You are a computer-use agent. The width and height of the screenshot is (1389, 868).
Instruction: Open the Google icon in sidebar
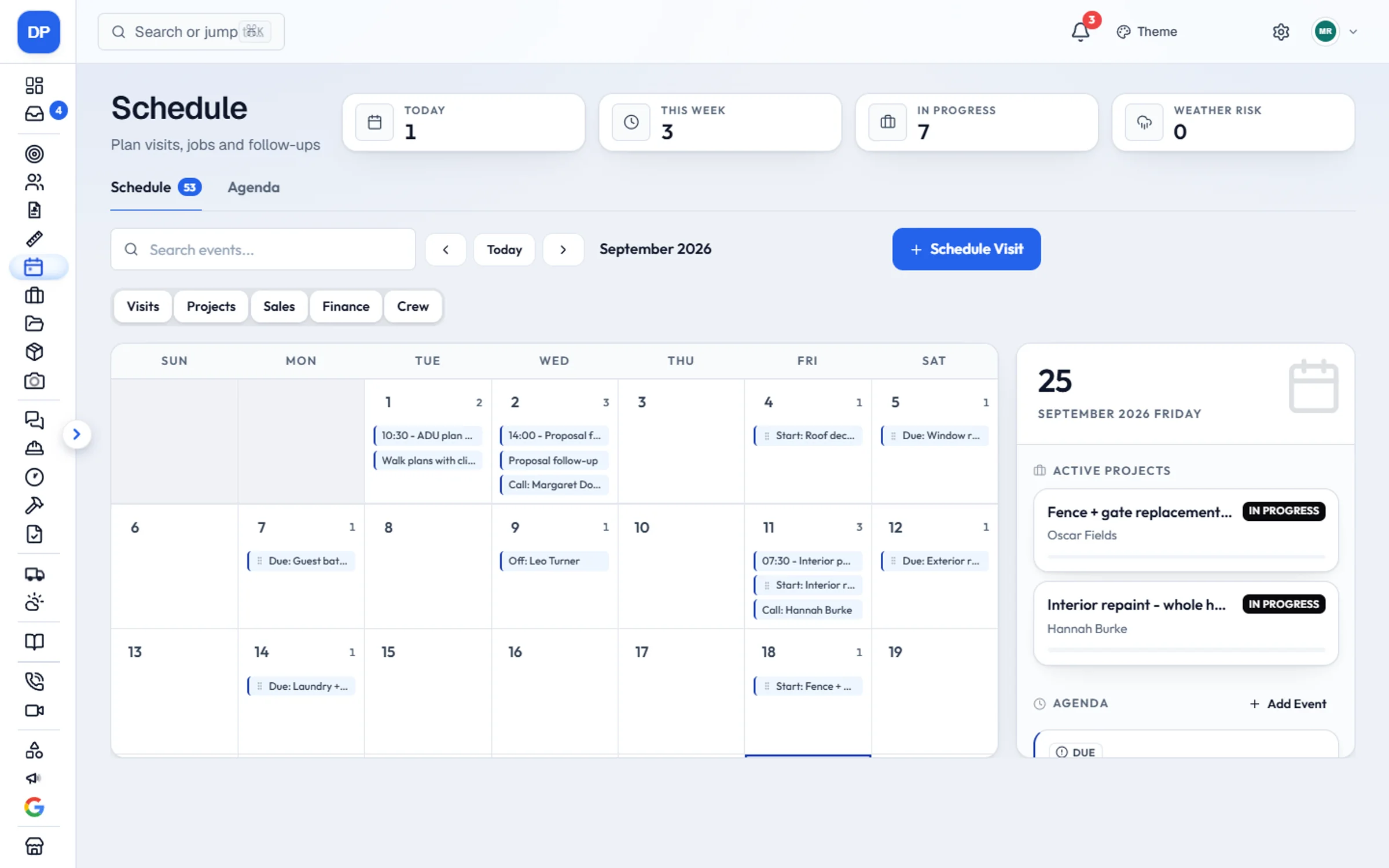coord(35,807)
